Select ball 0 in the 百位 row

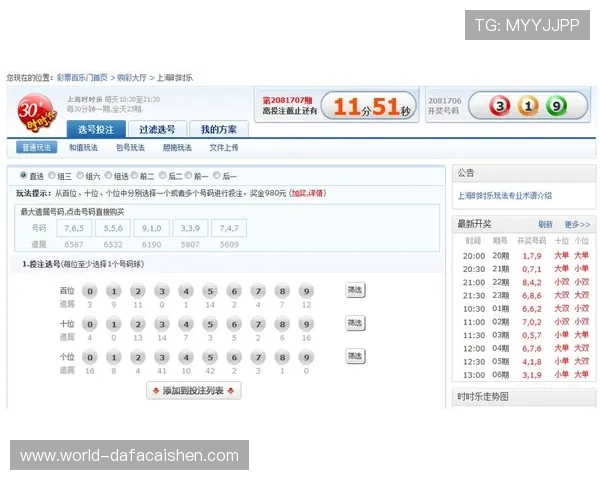tap(90, 291)
